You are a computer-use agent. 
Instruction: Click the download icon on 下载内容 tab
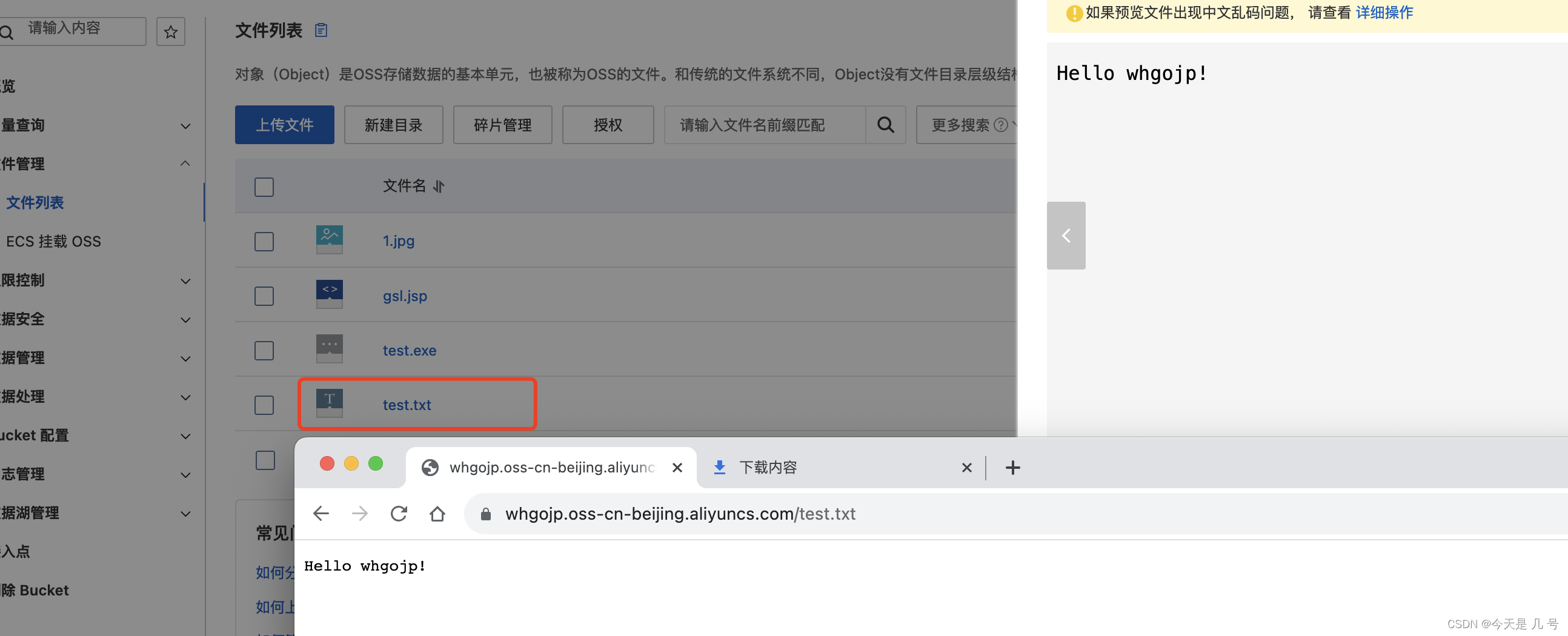tap(720, 468)
